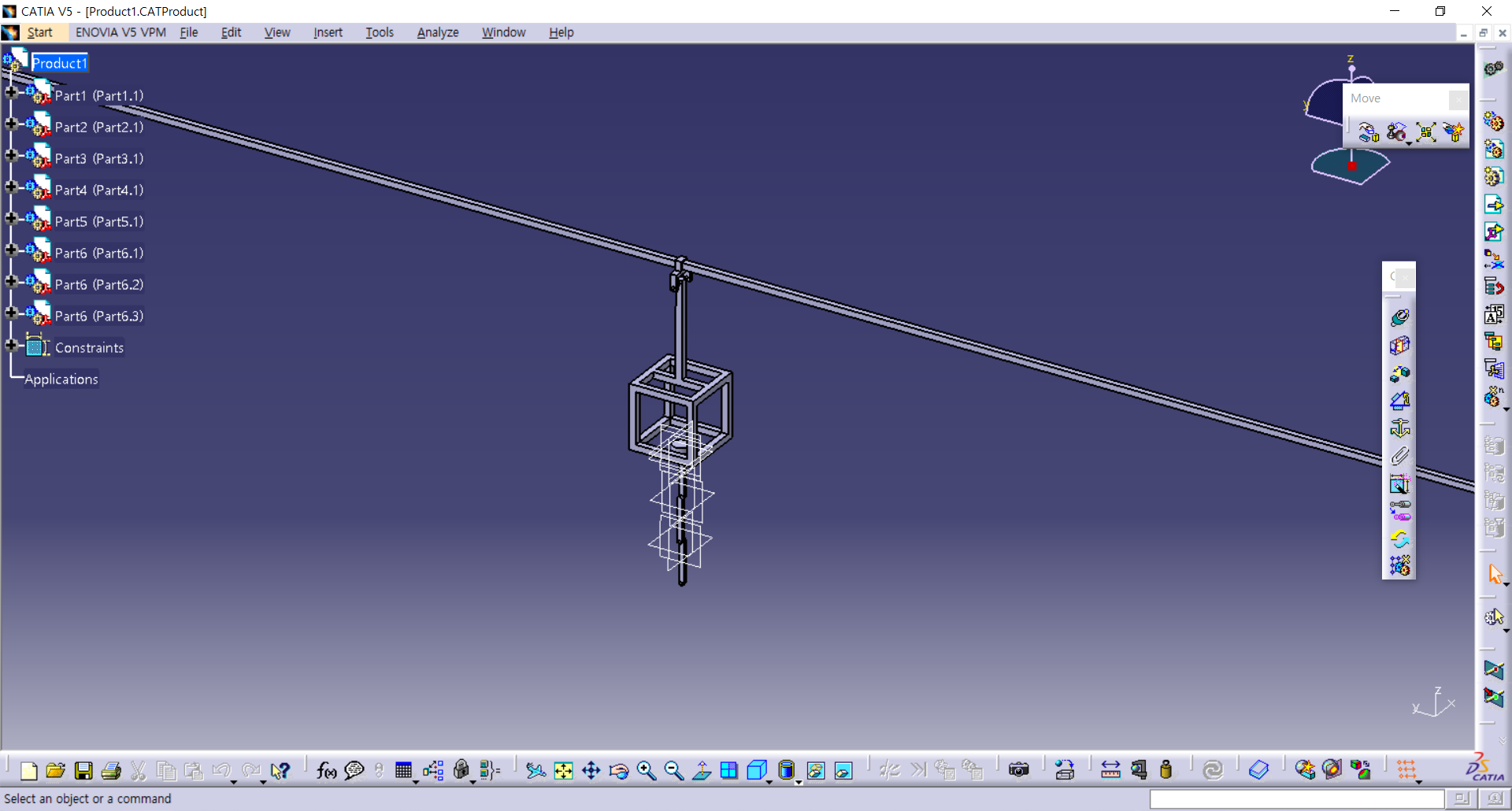The height and width of the screenshot is (811, 1512).
Task: Click the Graph Tree Reordering icon
Action: tap(1493, 286)
